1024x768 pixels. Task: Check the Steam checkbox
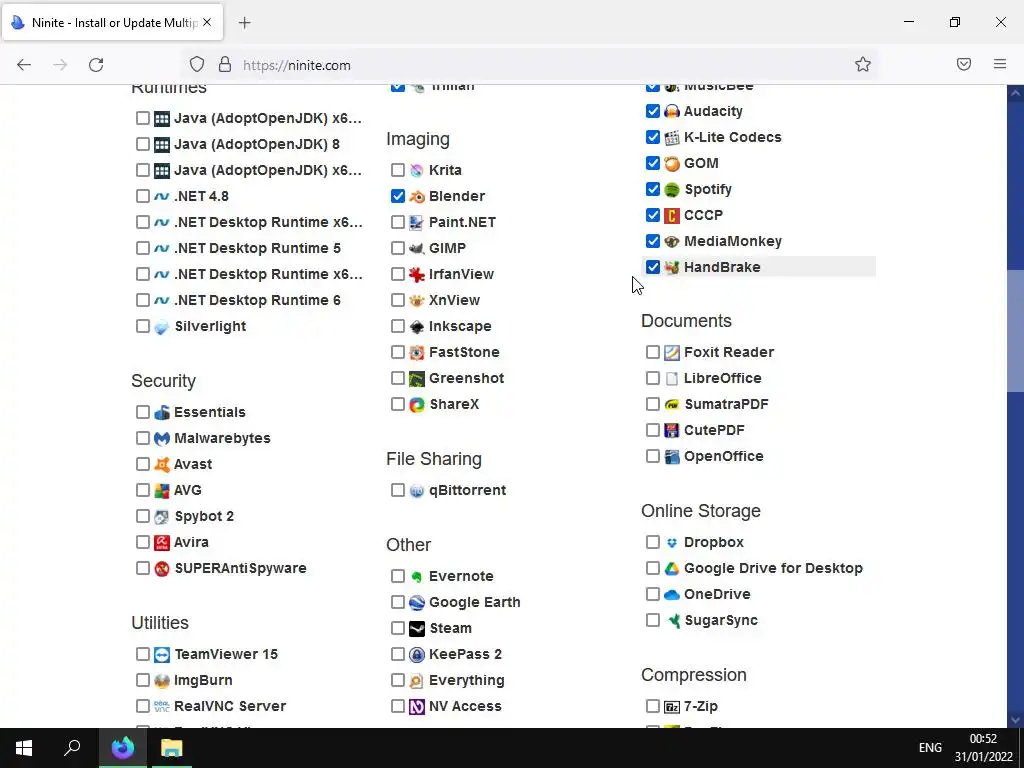click(x=398, y=628)
